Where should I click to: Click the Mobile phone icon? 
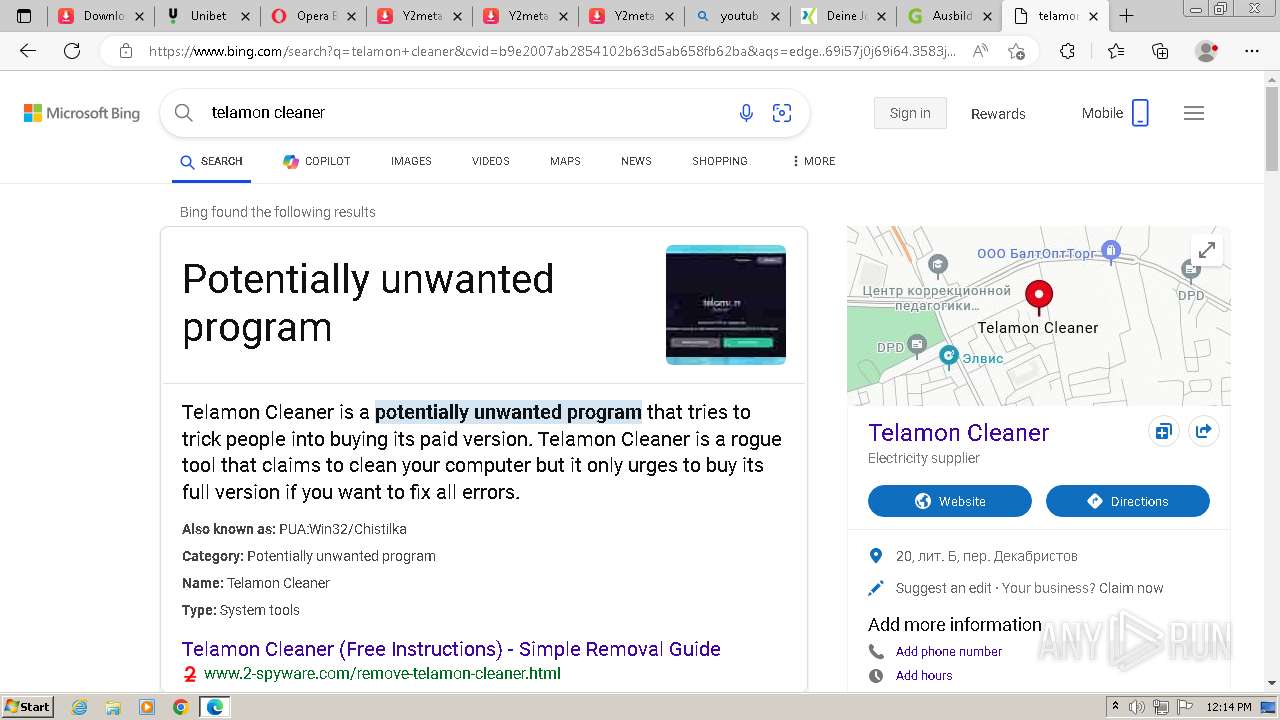pos(1140,113)
